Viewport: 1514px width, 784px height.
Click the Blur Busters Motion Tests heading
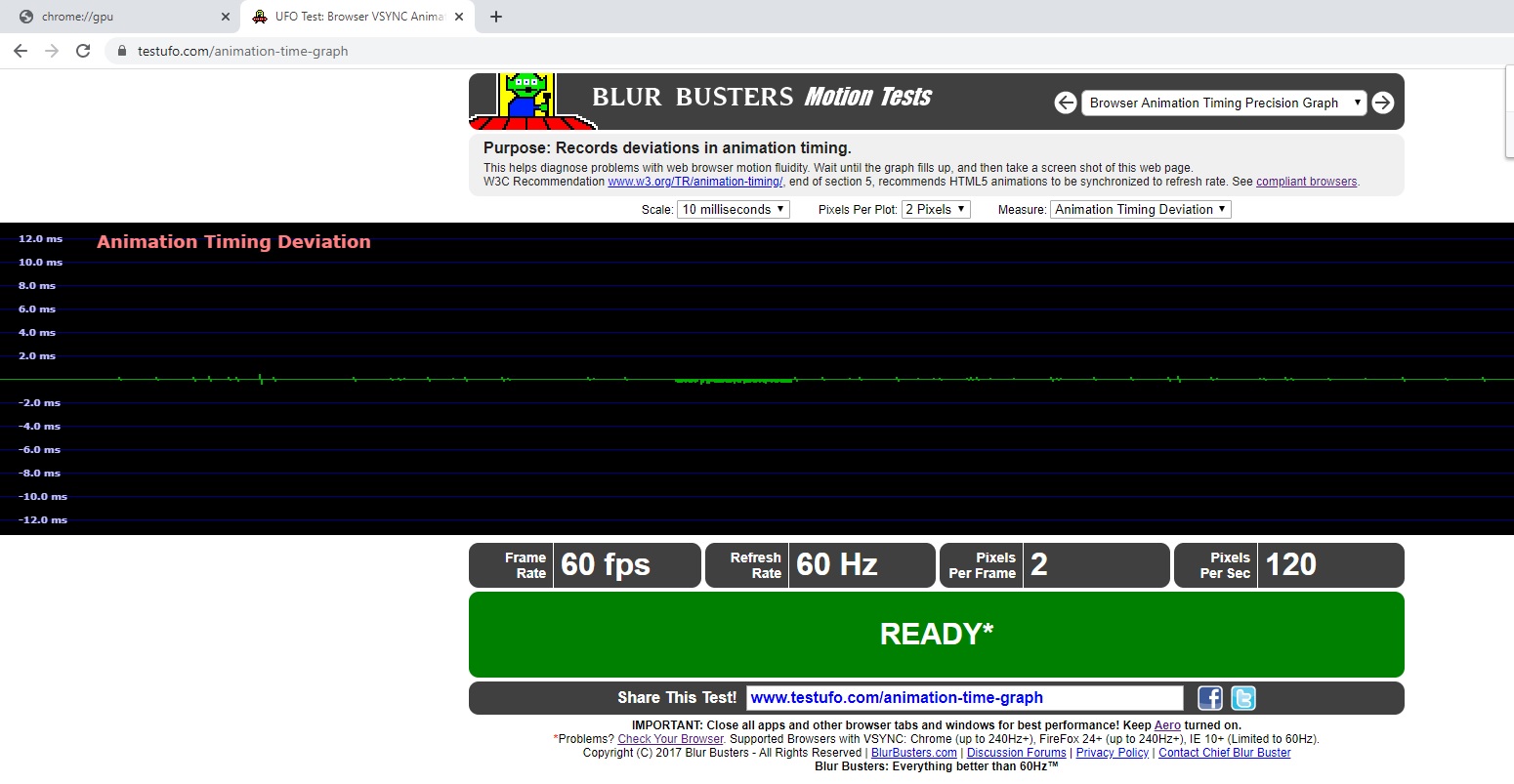pos(762,97)
